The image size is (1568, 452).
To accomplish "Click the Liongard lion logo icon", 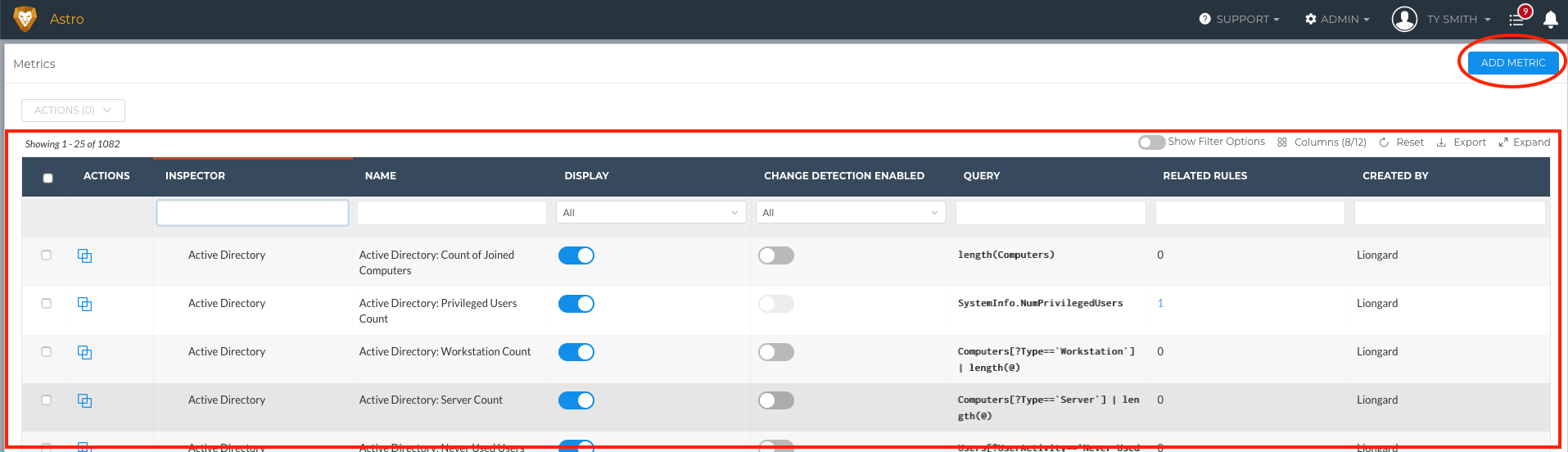I will pos(25,19).
